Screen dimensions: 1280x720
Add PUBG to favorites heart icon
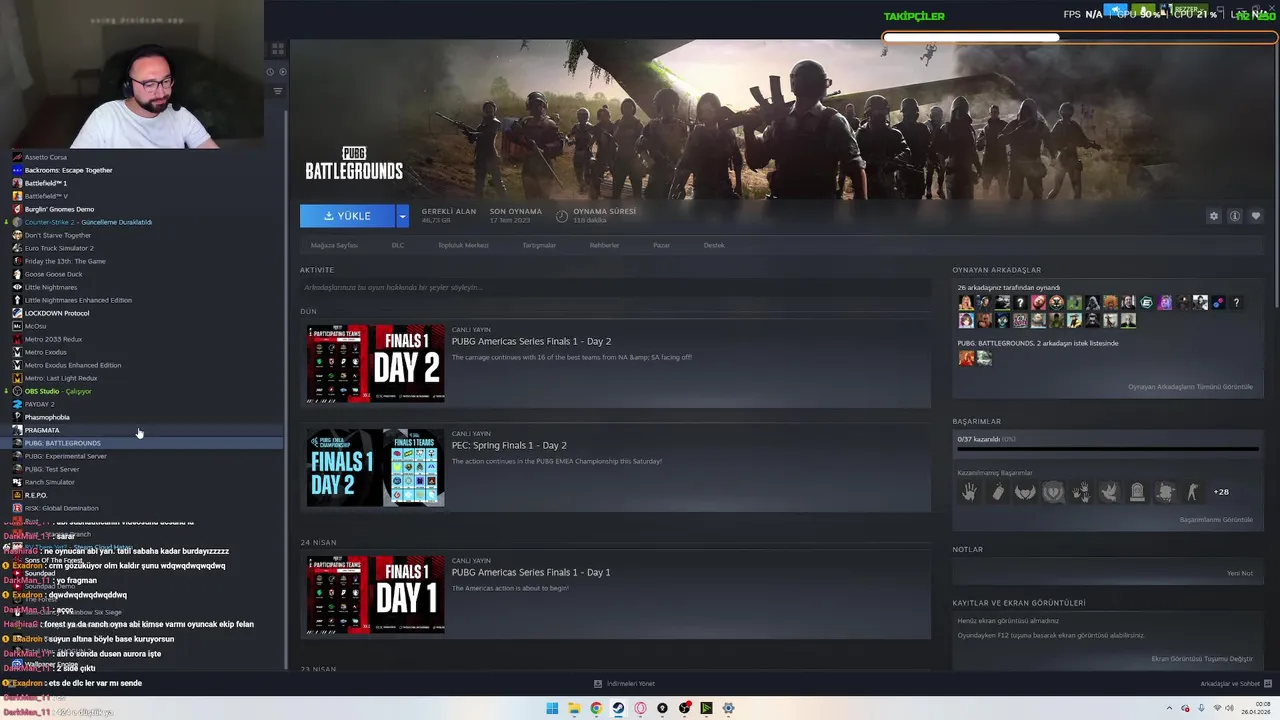click(x=1256, y=216)
